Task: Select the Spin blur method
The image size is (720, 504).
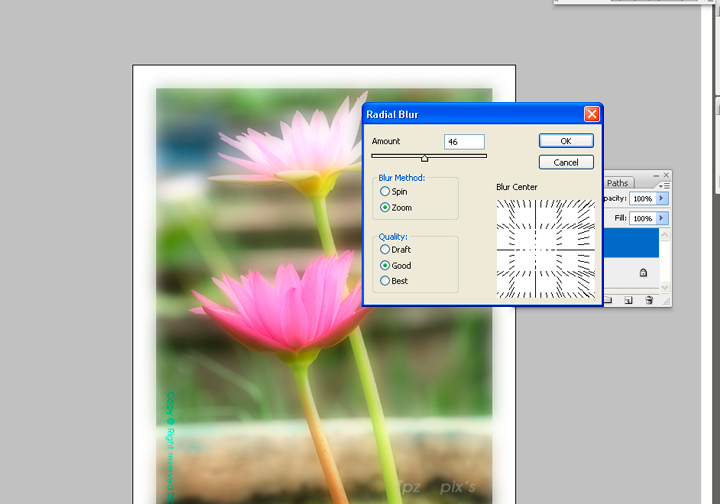Action: (x=385, y=191)
